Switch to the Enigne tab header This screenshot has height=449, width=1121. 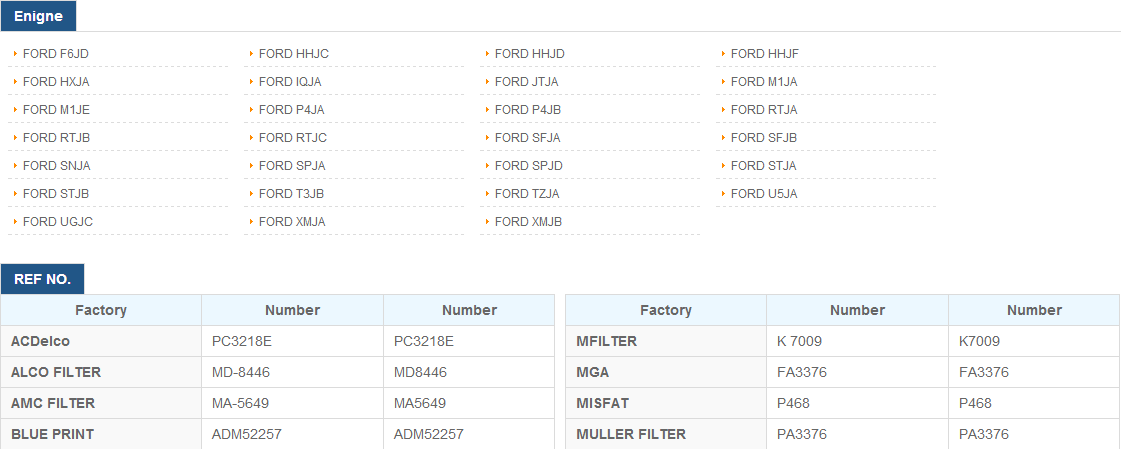point(39,16)
